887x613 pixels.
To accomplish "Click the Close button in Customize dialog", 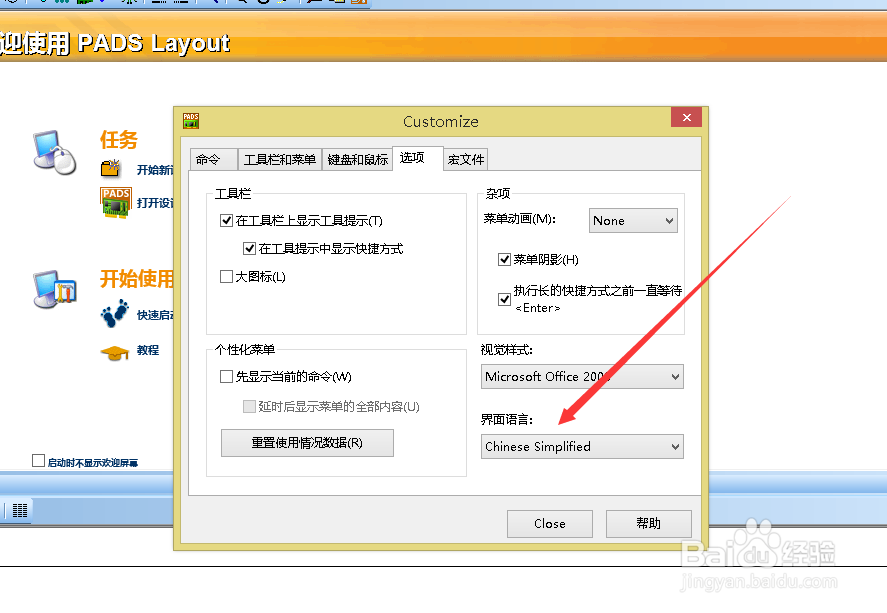I will point(550,524).
